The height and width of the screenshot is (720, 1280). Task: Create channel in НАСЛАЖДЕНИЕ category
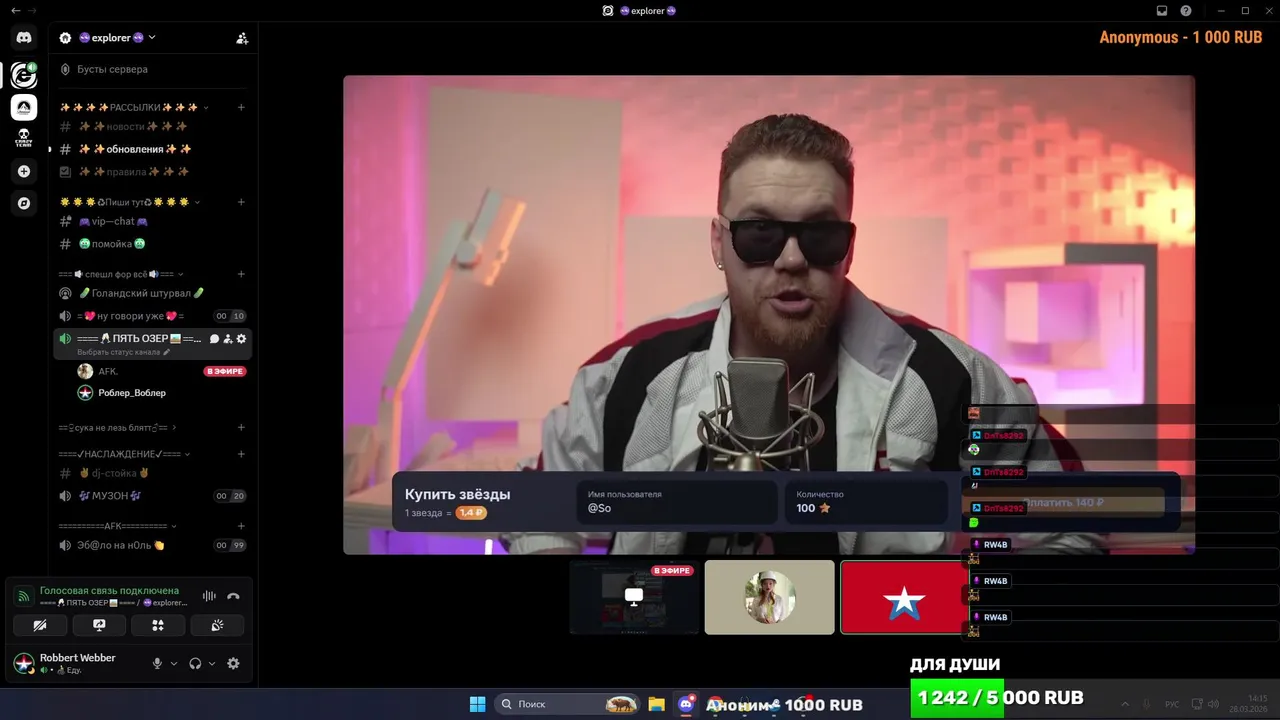[x=241, y=454]
